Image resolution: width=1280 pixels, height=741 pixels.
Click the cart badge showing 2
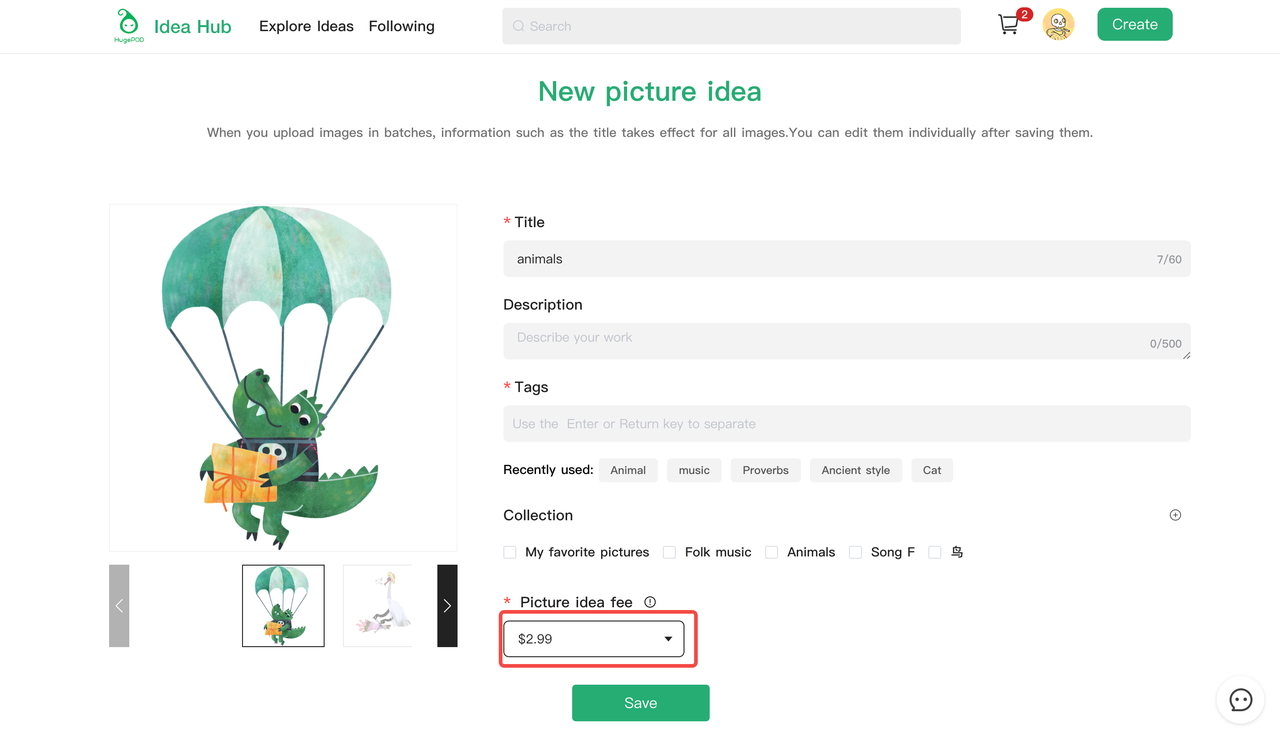[1024, 14]
